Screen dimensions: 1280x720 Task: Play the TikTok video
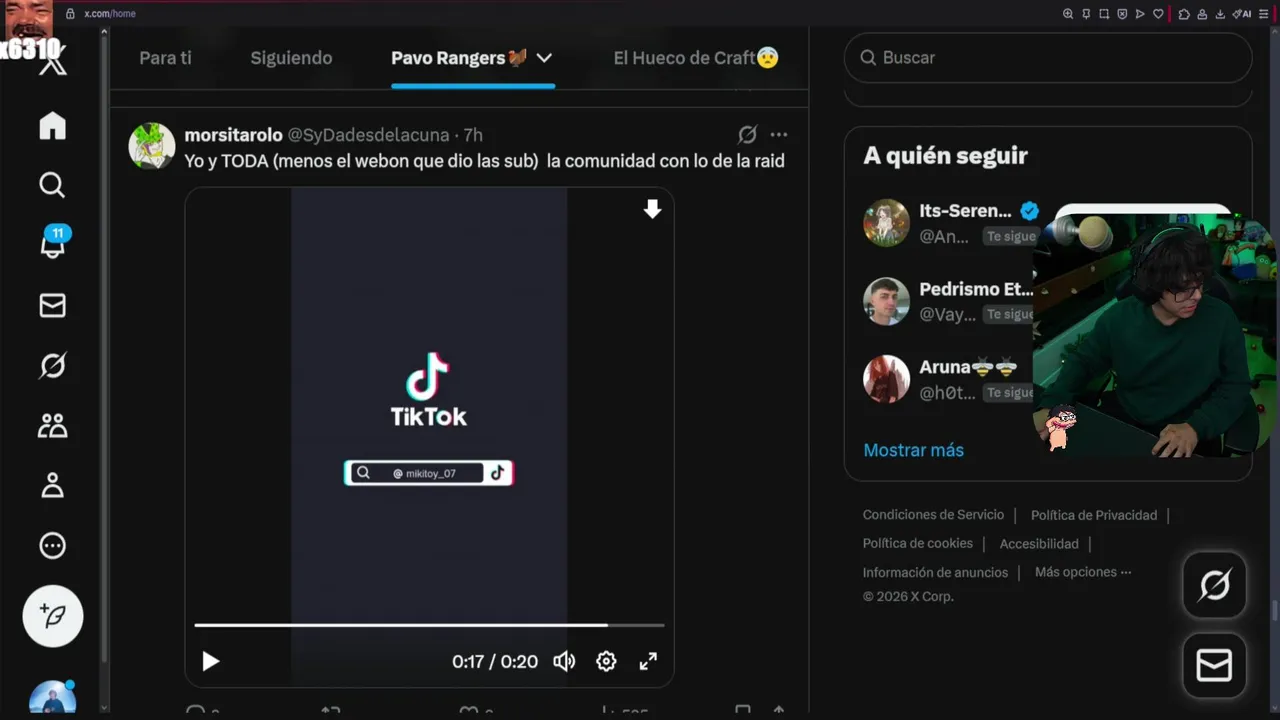pyautogui.click(x=210, y=661)
